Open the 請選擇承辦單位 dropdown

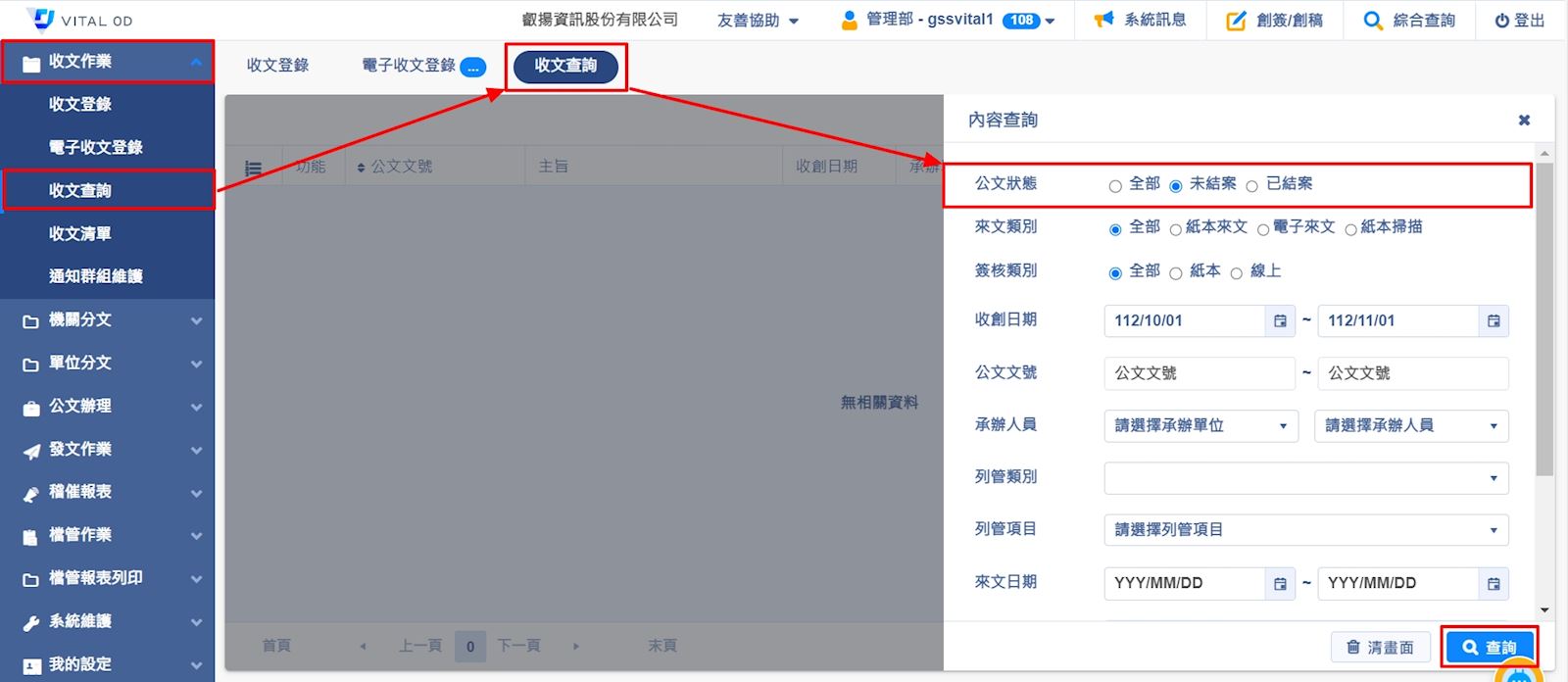coord(1200,425)
